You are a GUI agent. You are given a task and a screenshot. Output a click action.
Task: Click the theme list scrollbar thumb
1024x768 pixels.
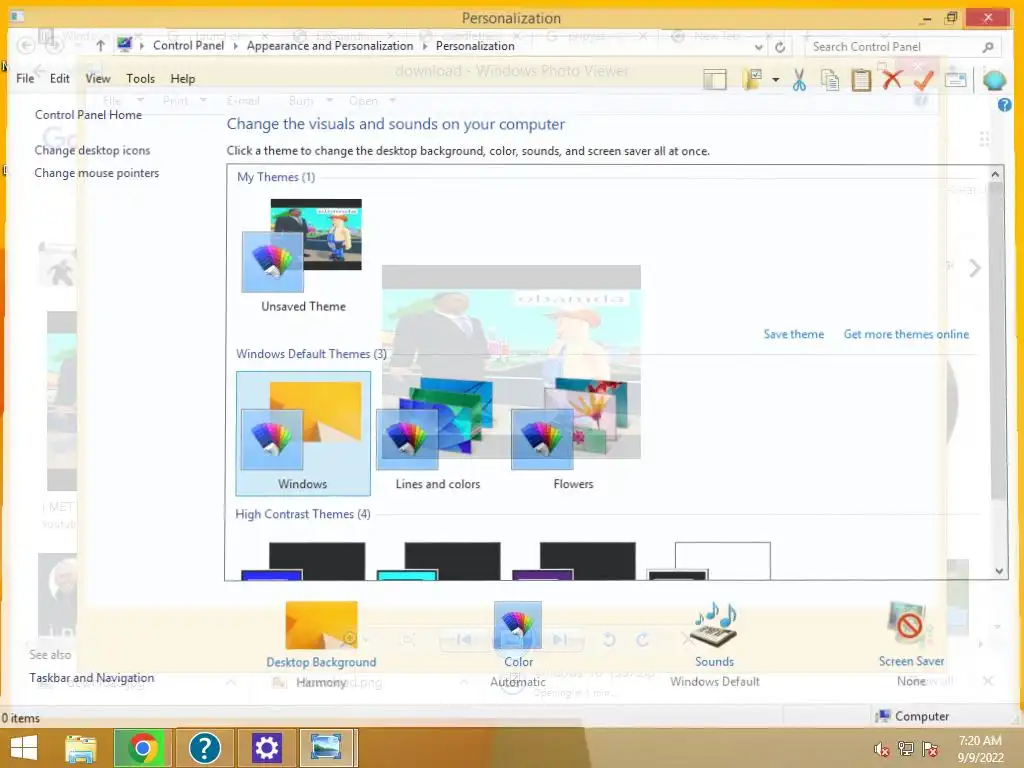pyautogui.click(x=997, y=340)
